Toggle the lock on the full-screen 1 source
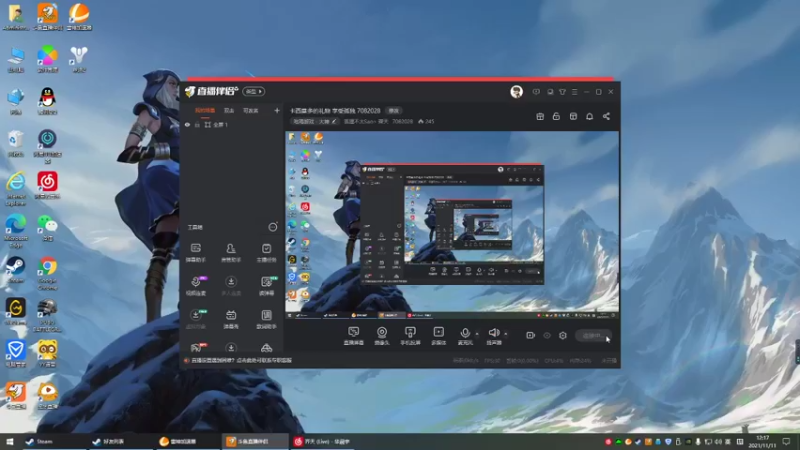 (x=197, y=124)
